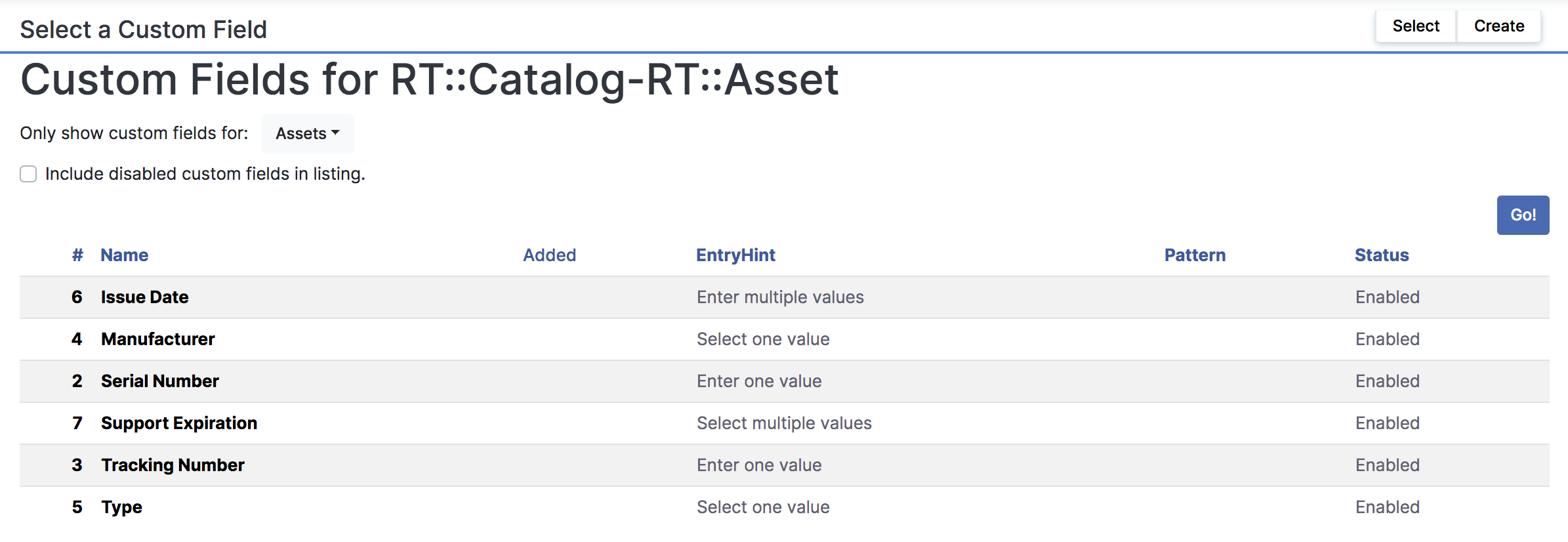The image size is (1568, 542).
Task: Sort by the EntryHint column header
Action: (735, 255)
